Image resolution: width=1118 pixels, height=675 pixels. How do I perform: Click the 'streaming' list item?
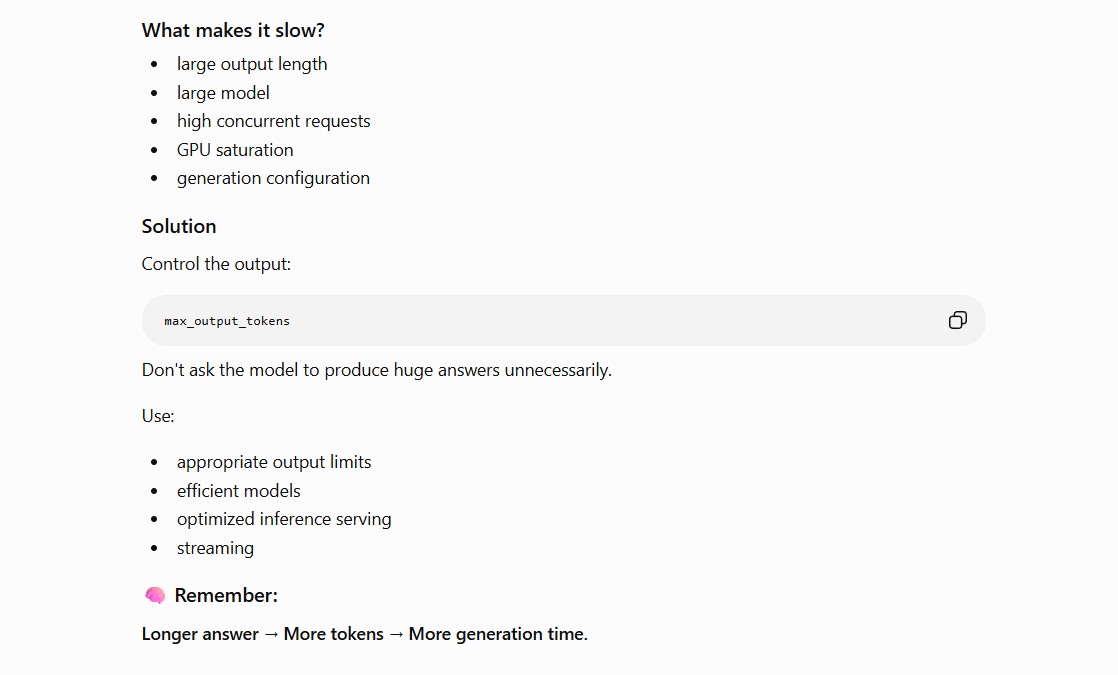point(215,548)
